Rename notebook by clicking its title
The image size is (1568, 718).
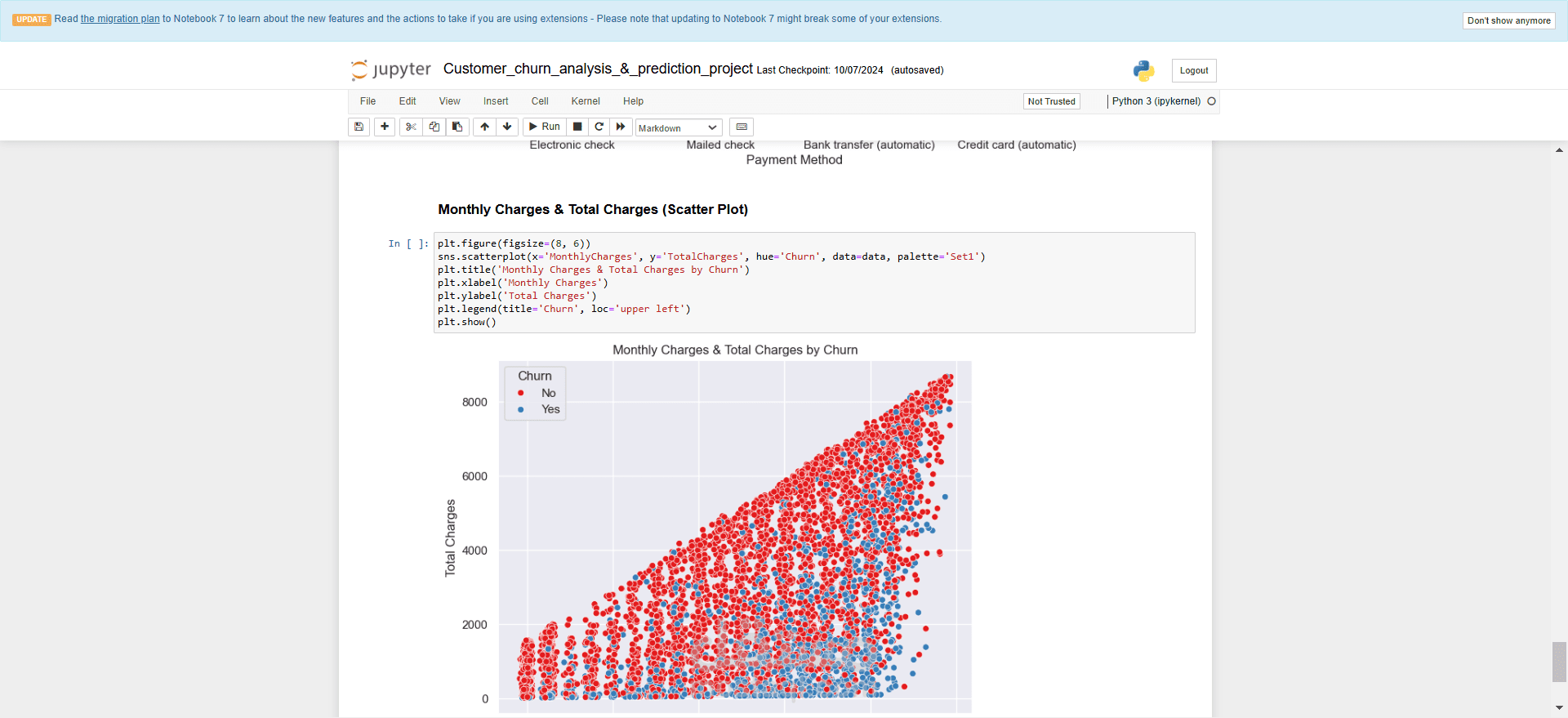(598, 69)
